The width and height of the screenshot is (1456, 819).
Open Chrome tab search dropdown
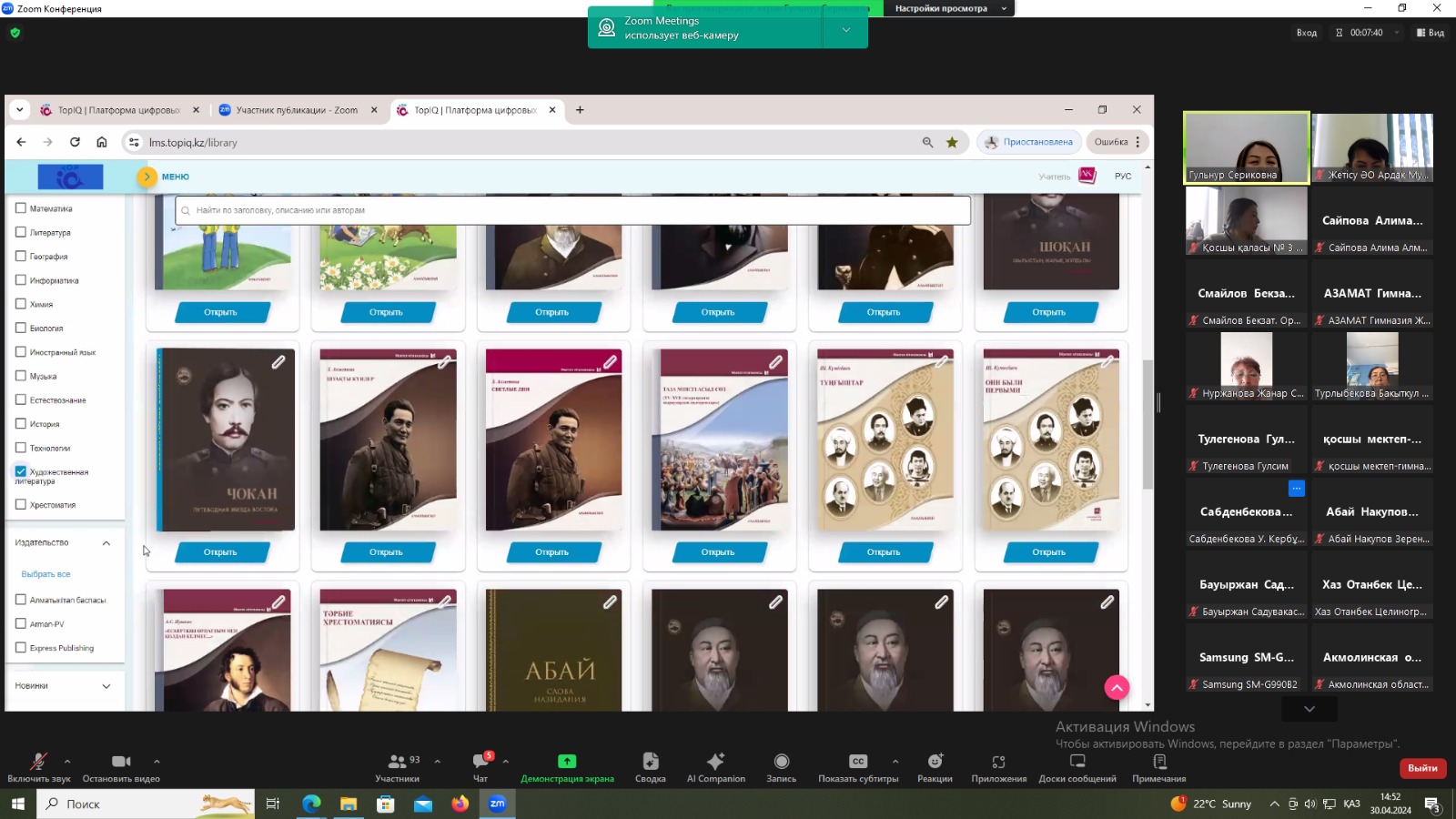coord(19,110)
